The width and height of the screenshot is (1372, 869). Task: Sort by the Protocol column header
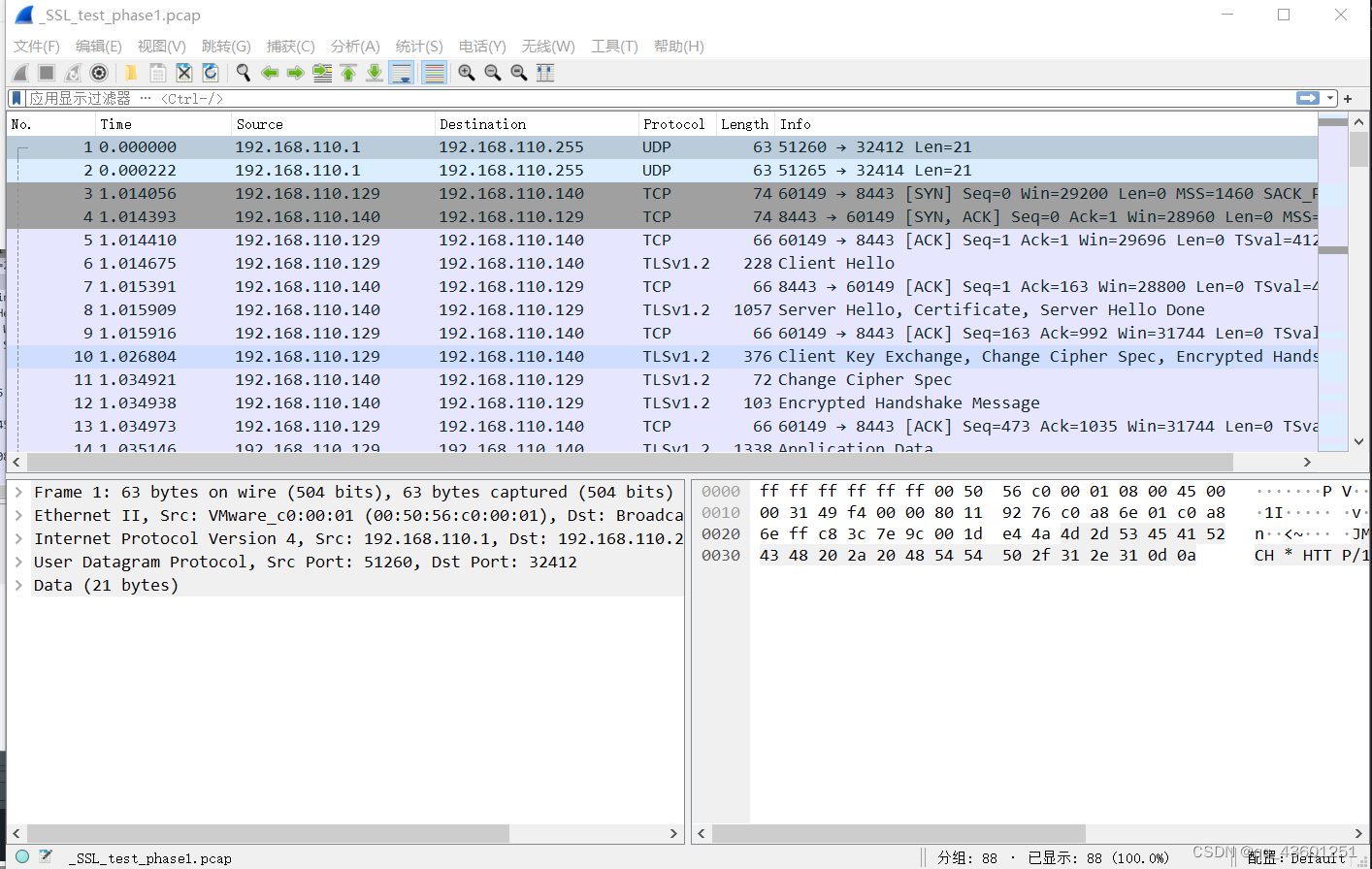pyautogui.click(x=677, y=124)
